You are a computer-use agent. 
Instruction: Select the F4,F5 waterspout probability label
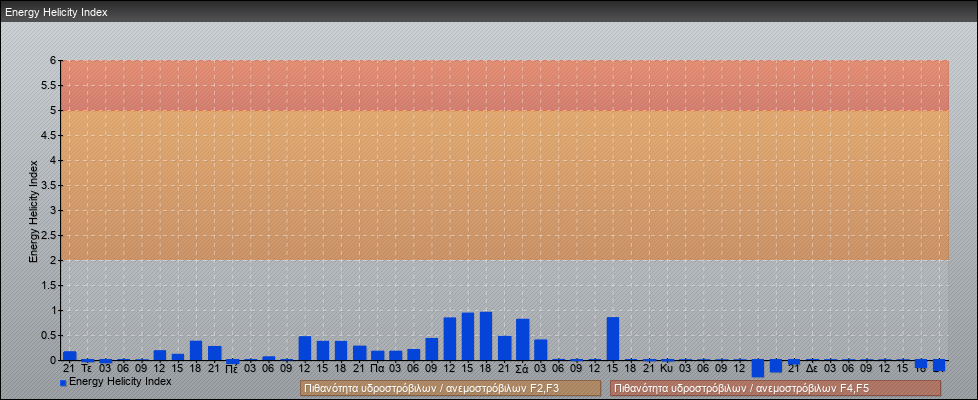tap(775, 388)
